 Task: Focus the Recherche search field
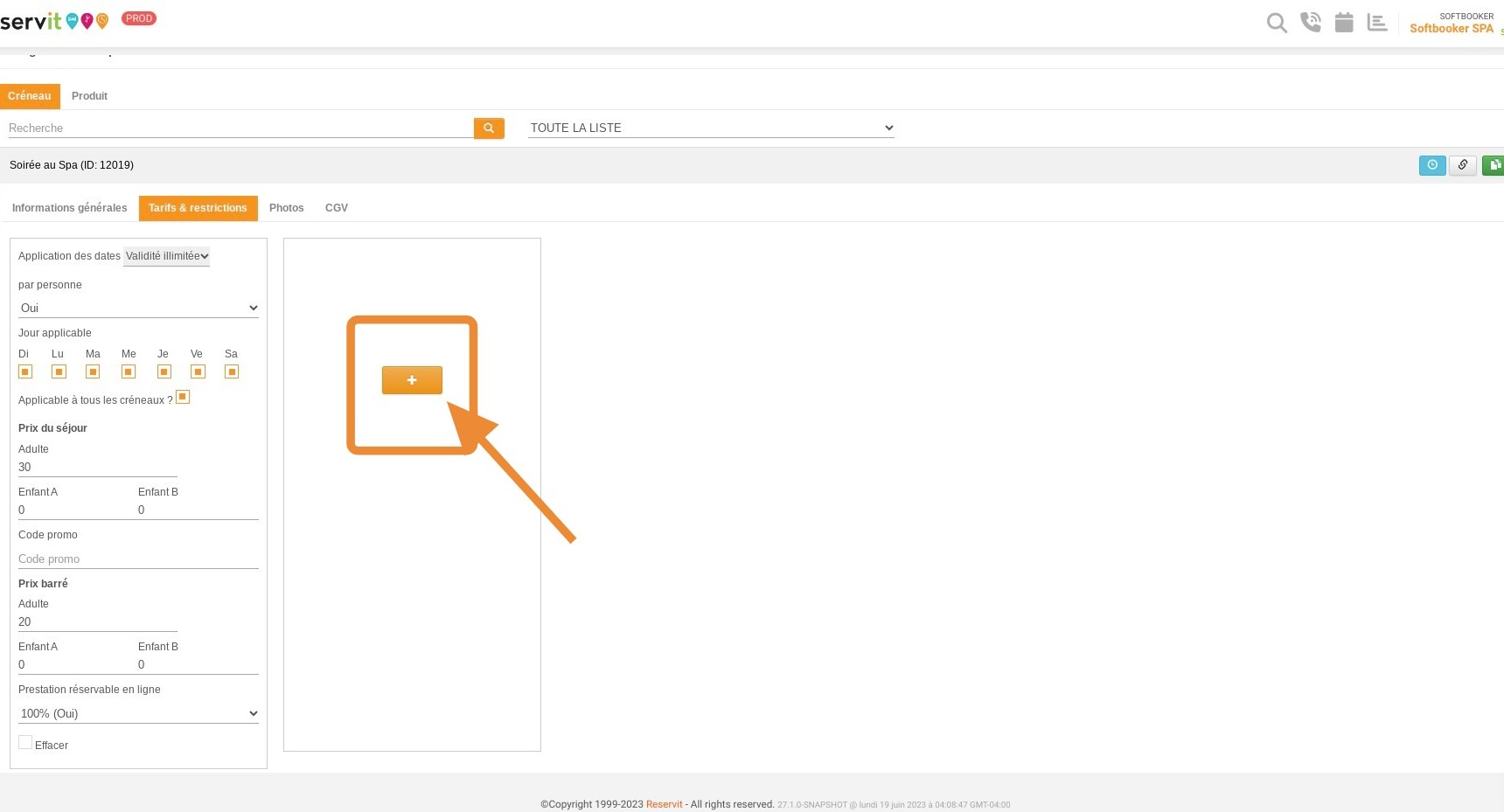pyautogui.click(x=240, y=128)
